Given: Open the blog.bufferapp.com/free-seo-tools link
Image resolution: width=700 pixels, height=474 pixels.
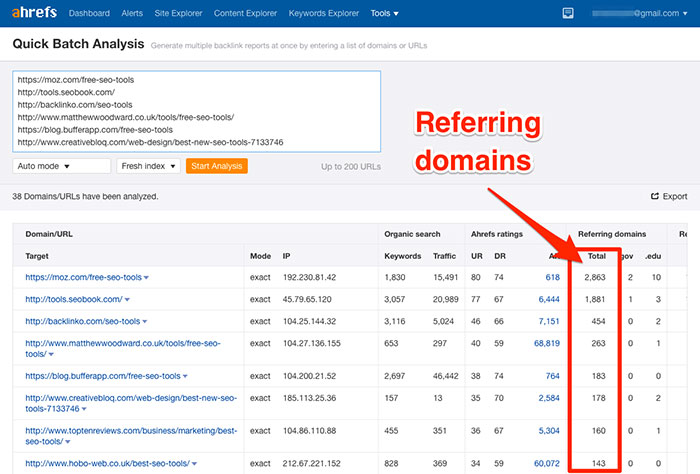Looking at the screenshot, I should pos(103,376).
